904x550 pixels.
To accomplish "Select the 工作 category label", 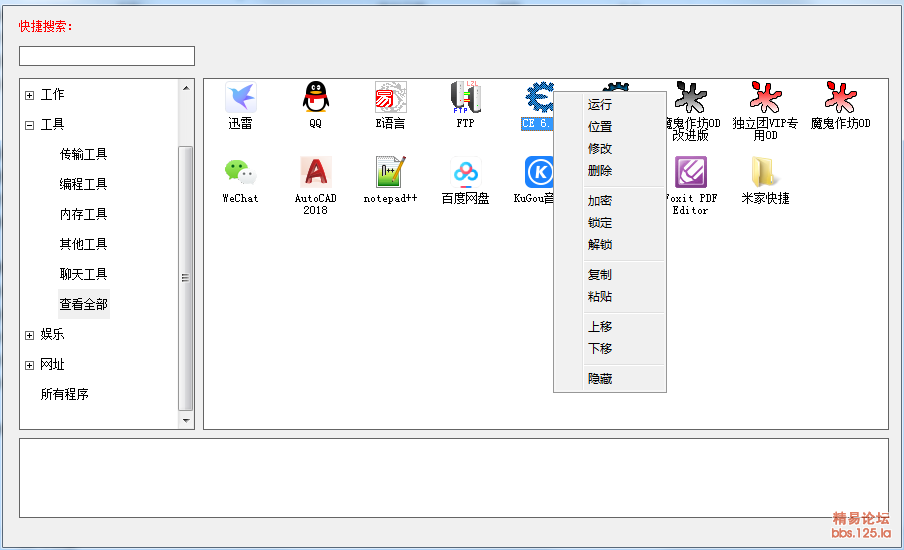I will 52,94.
